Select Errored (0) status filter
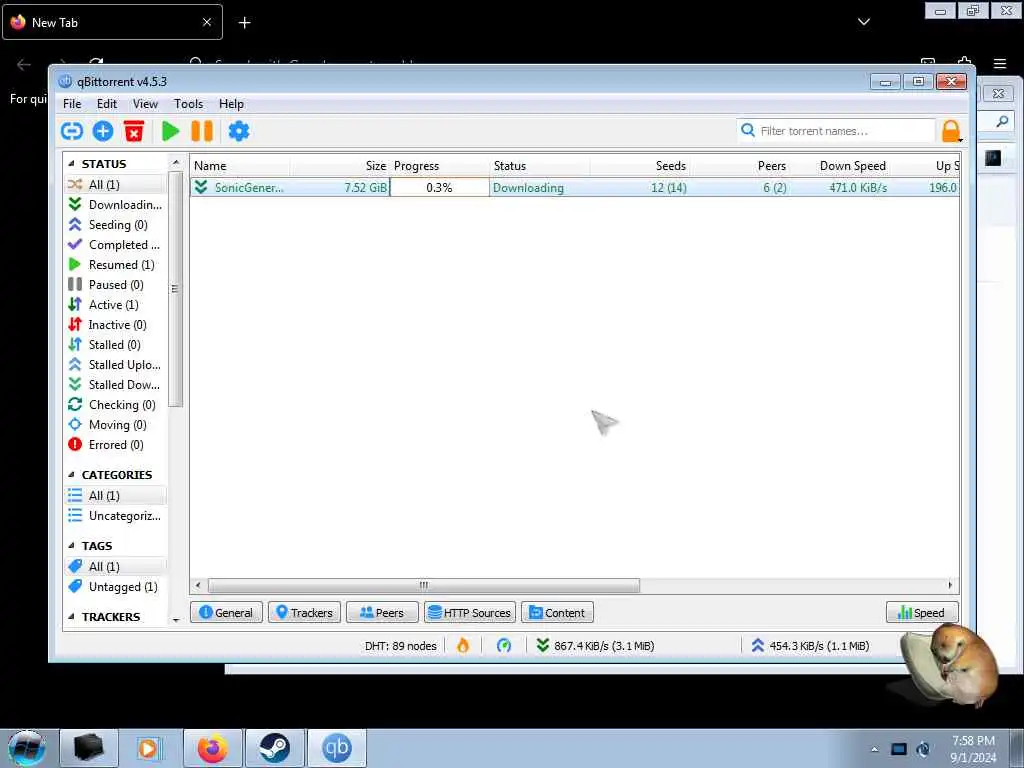 pos(116,445)
